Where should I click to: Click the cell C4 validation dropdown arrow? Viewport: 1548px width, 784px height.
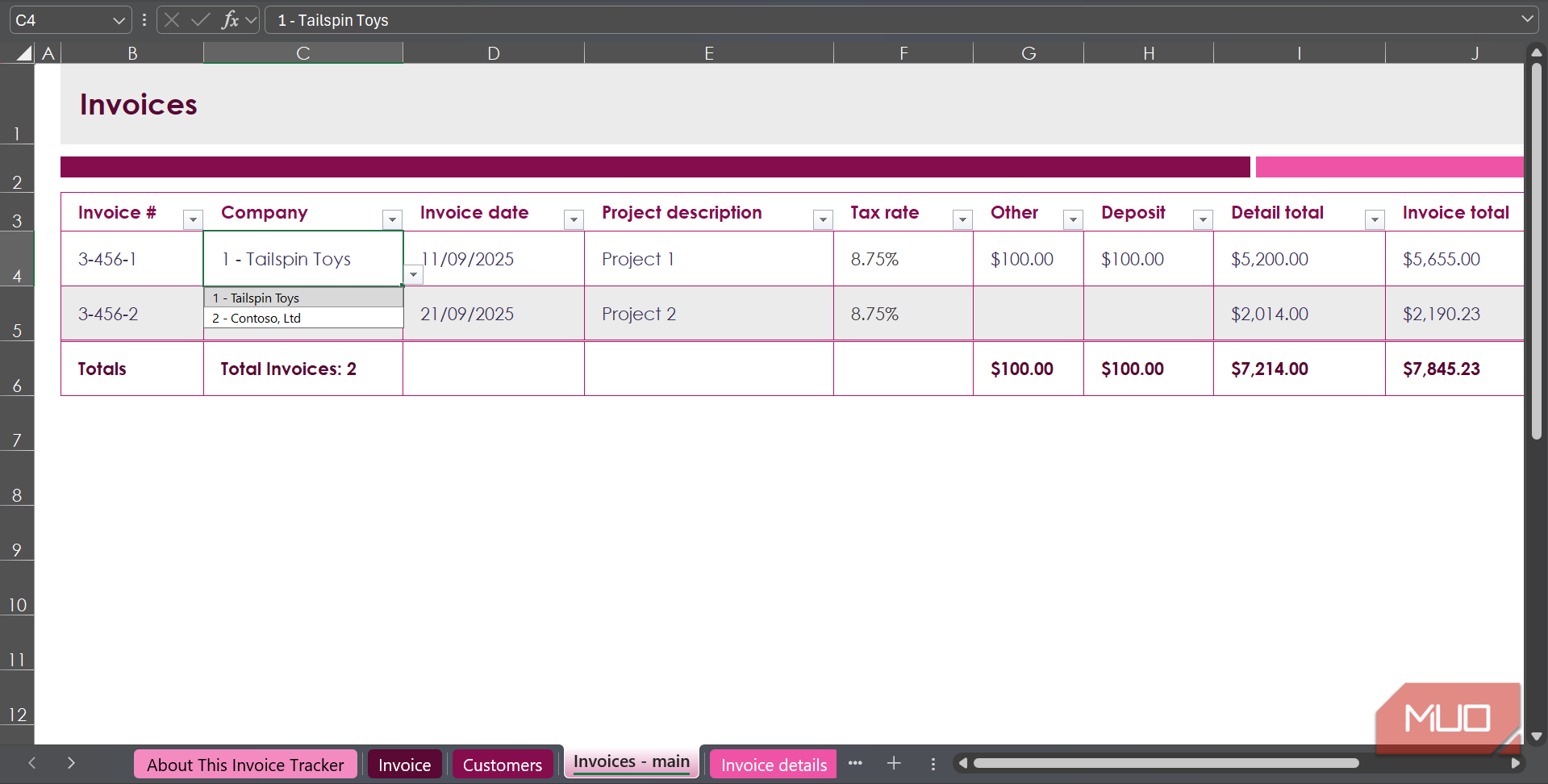tap(413, 275)
